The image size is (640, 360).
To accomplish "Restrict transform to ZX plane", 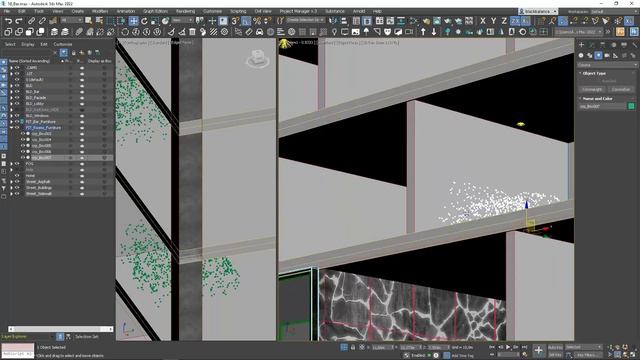I will tap(515, 21).
